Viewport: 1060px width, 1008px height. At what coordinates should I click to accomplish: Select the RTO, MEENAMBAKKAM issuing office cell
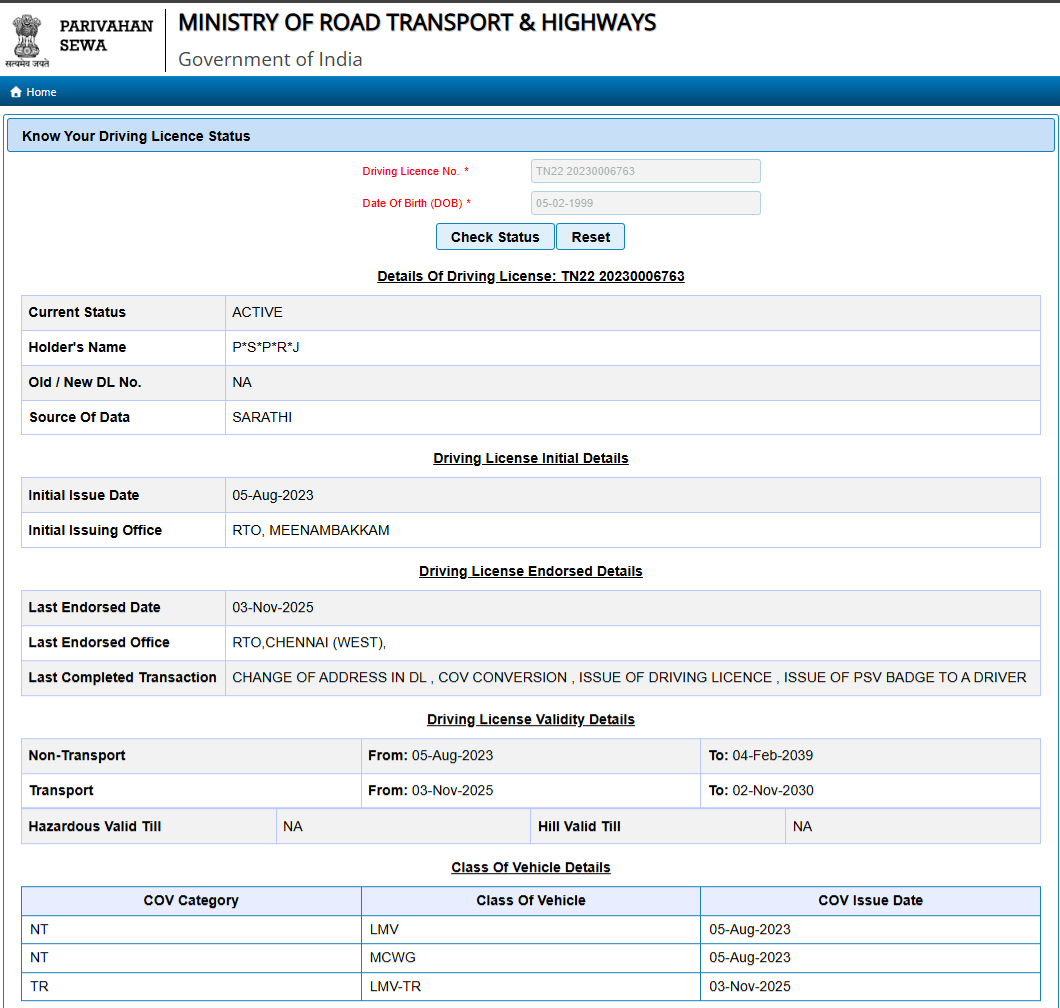[x=310, y=530]
